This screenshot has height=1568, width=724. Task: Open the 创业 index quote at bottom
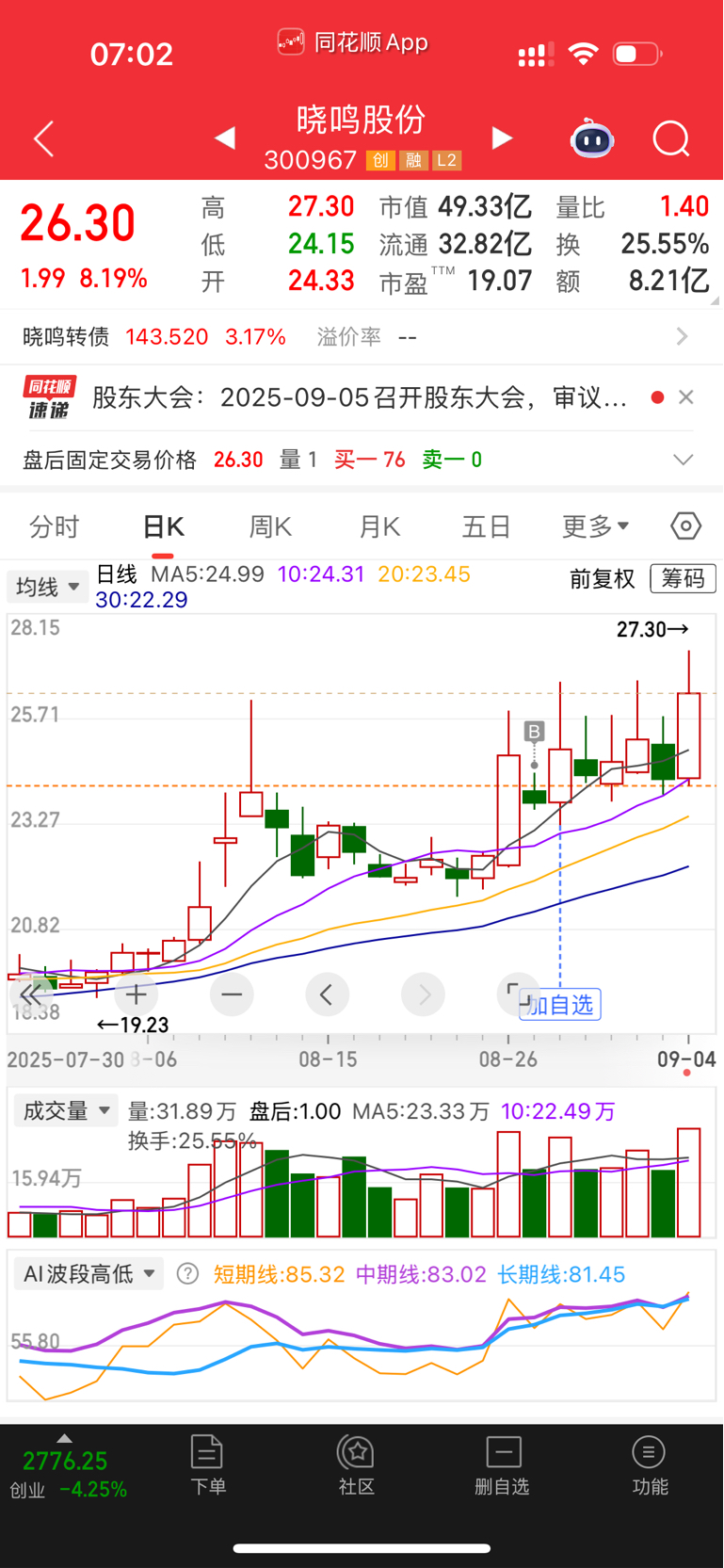(x=66, y=1474)
